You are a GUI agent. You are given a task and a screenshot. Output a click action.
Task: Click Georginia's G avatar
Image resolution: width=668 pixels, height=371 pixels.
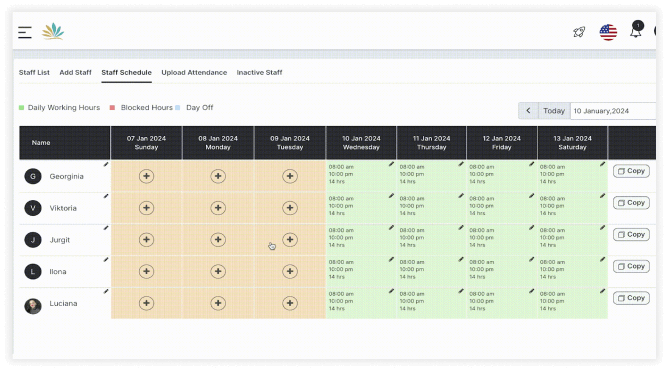[33, 176]
